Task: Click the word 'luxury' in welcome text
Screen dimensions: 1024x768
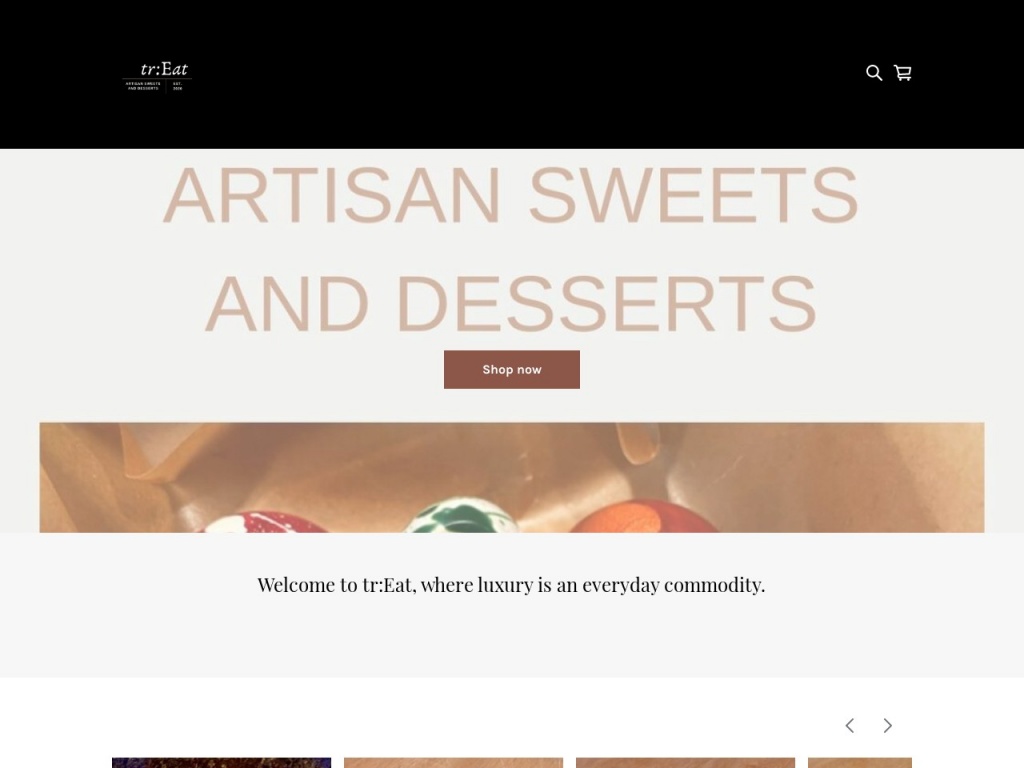Action: pyautogui.click(x=505, y=584)
